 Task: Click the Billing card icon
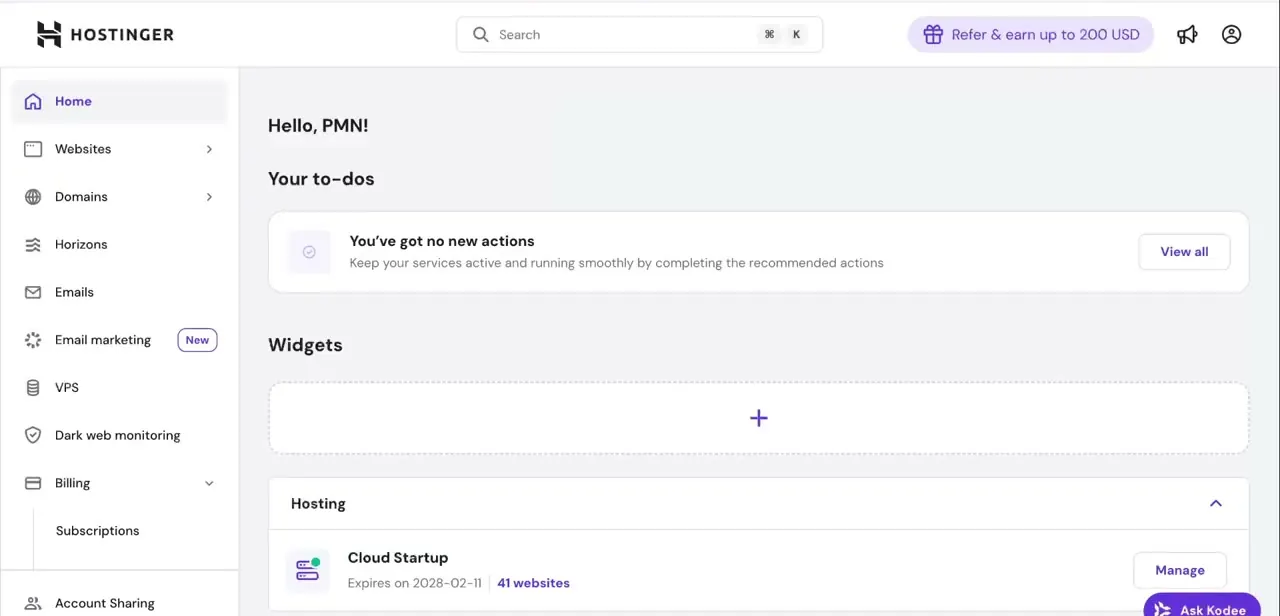coord(33,483)
